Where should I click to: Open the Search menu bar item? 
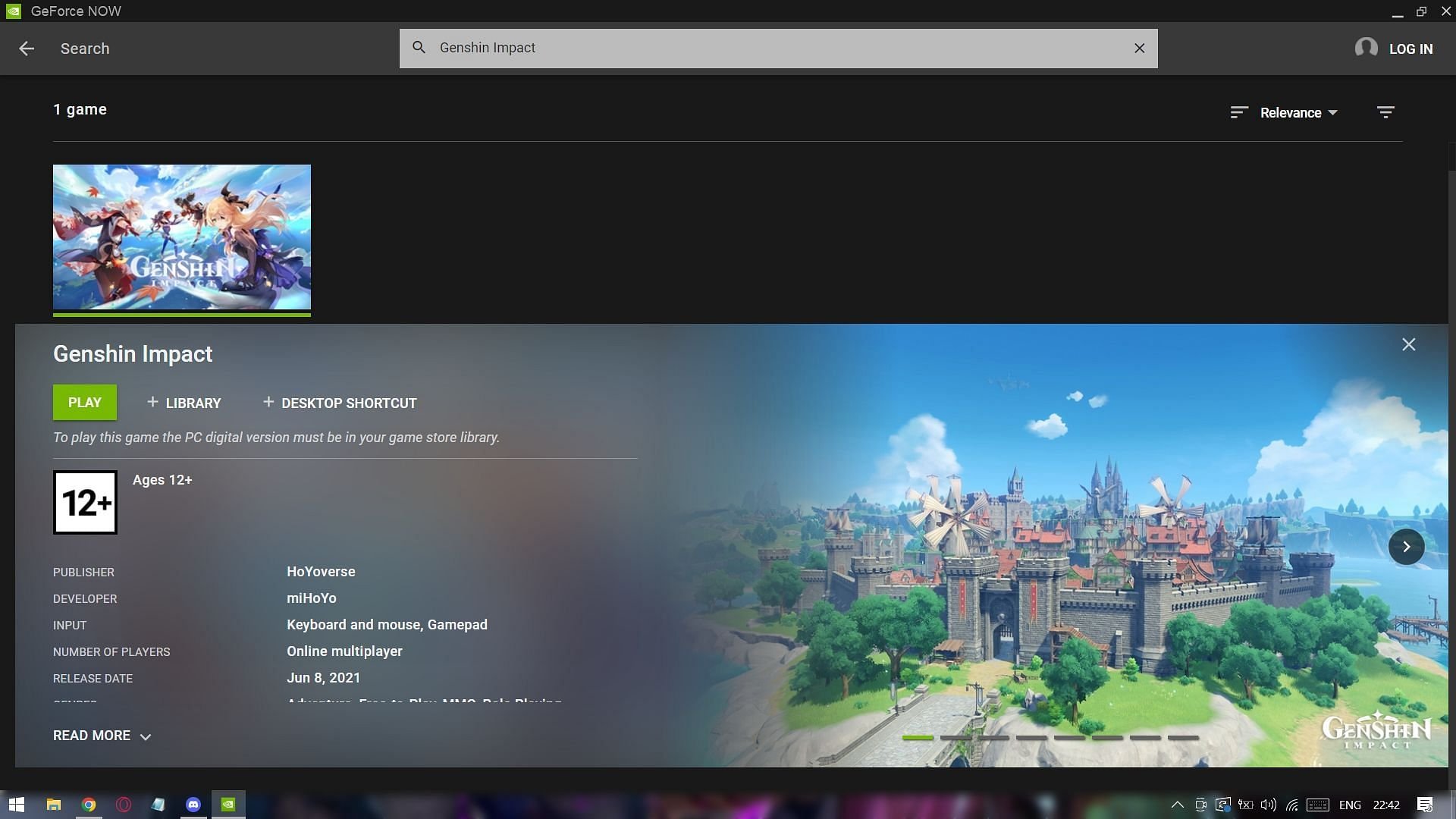(x=85, y=48)
